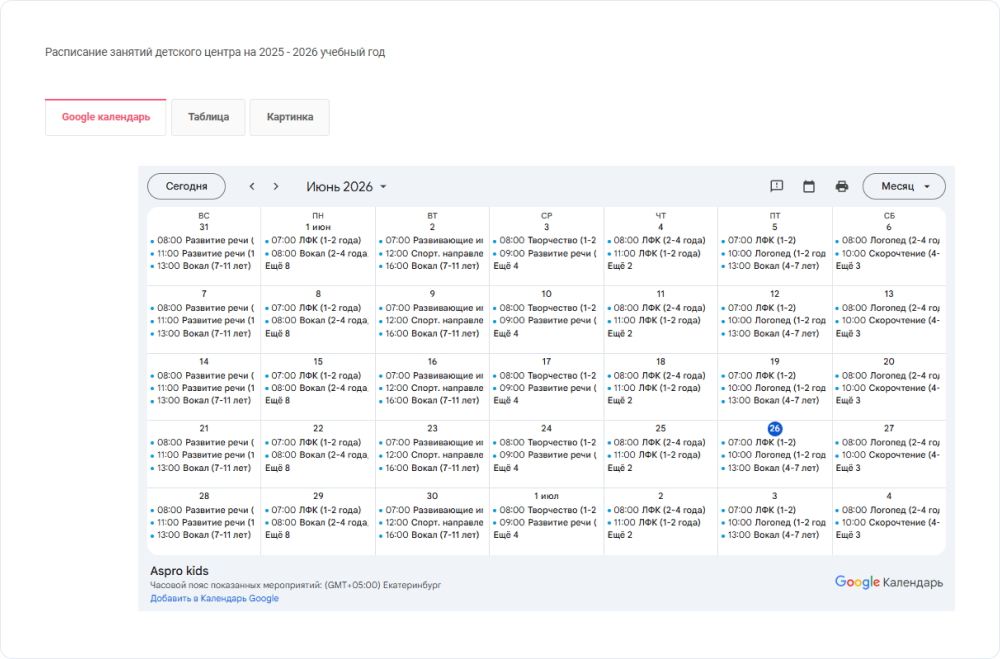Open 08:00 Логопед (2-4 event on June 6
The image size is (1000, 659).
[x=888, y=241]
